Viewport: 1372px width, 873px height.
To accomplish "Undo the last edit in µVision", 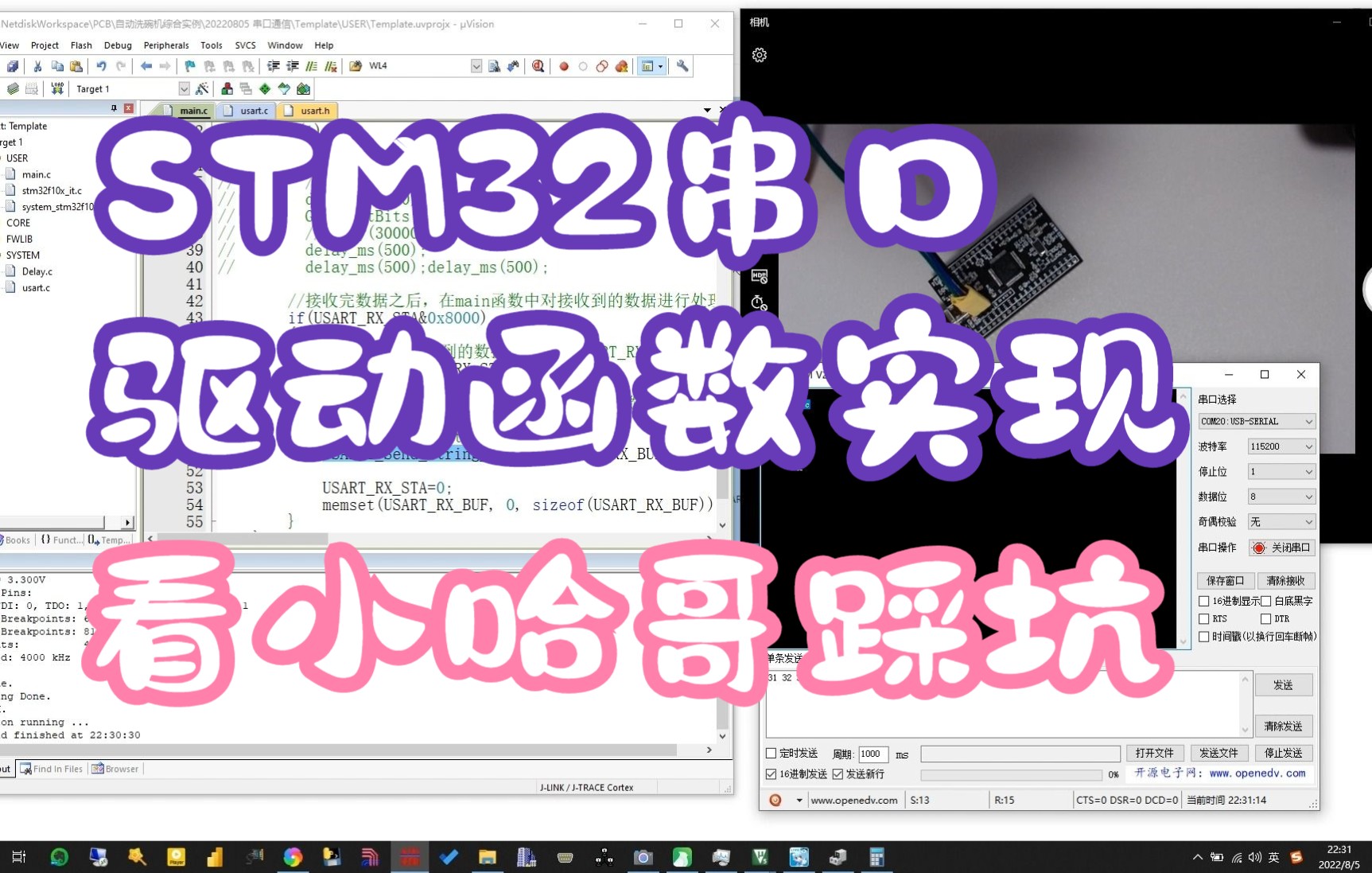I will coord(101,66).
